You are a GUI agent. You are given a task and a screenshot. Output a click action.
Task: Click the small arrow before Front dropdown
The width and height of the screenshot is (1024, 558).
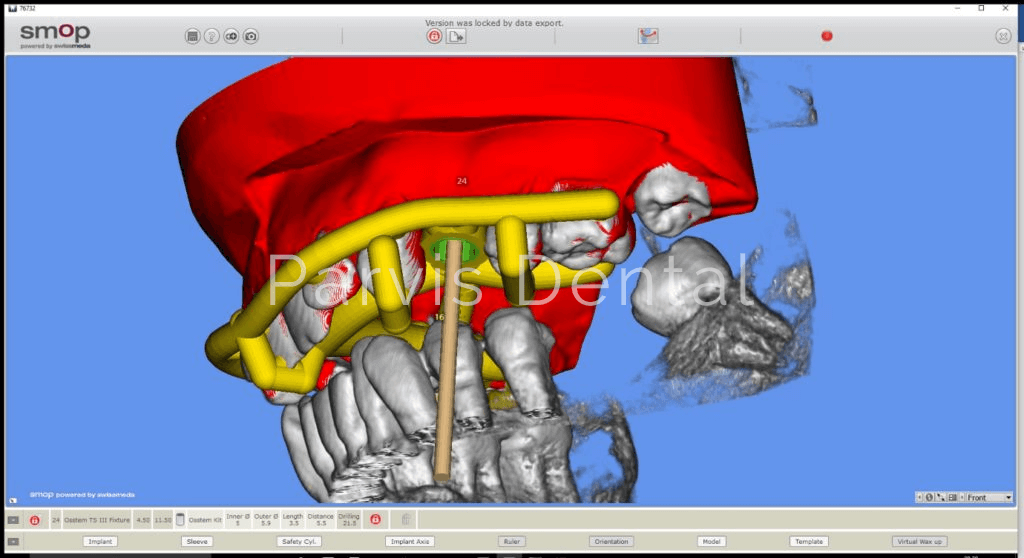pos(961,497)
